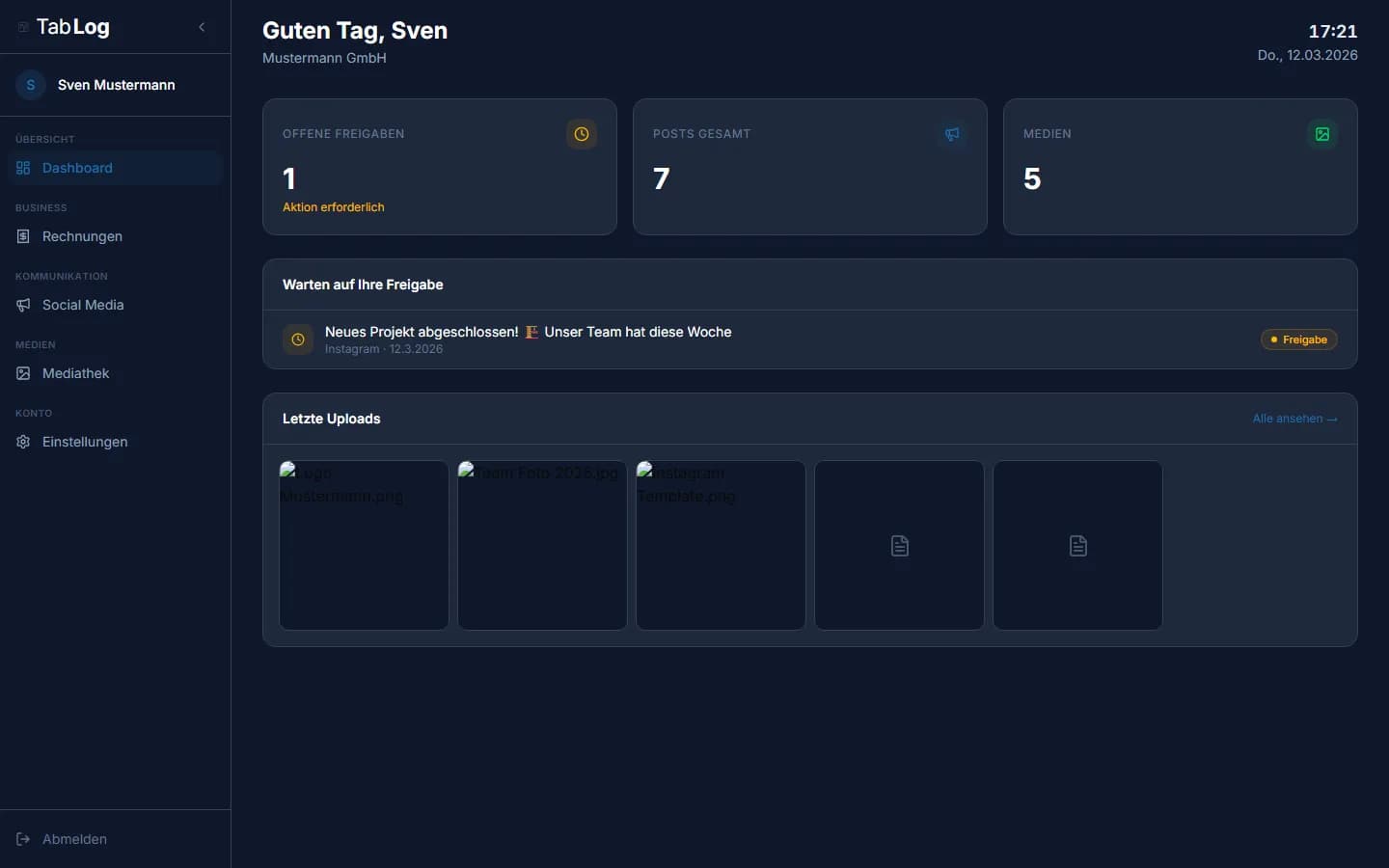The width and height of the screenshot is (1389, 868).
Task: Open the 'Alle ansehen' link
Action: pyautogui.click(x=1294, y=419)
